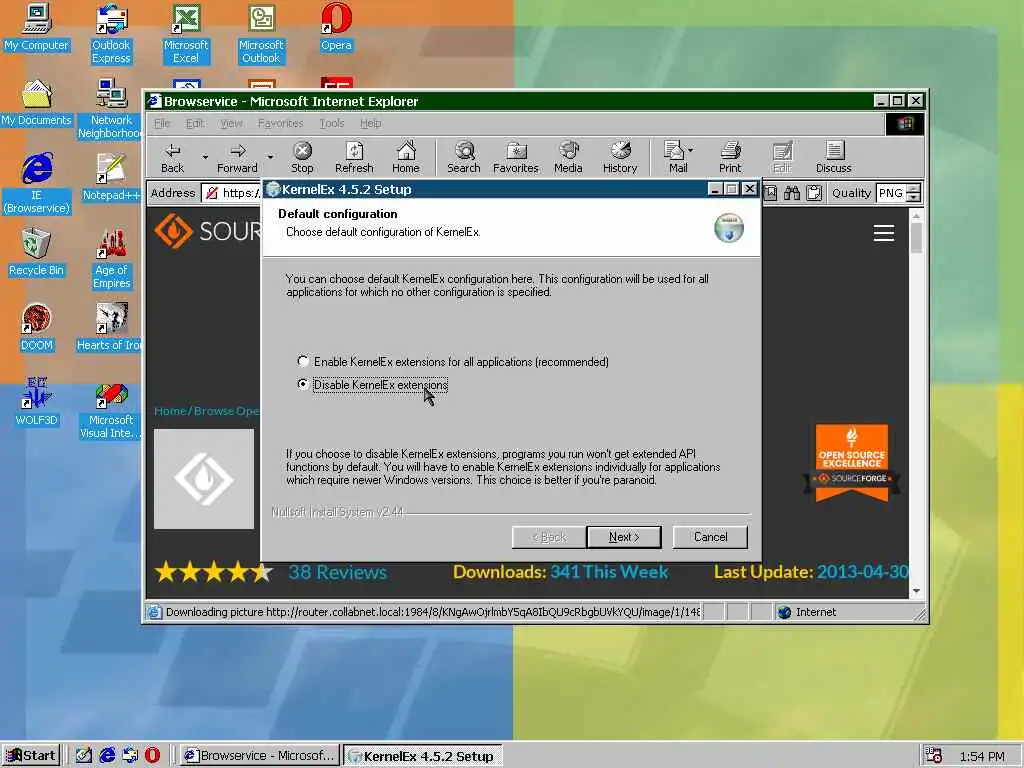The height and width of the screenshot is (768, 1024).
Task: Select the Notepad++ desktop shortcut
Action: point(111,178)
